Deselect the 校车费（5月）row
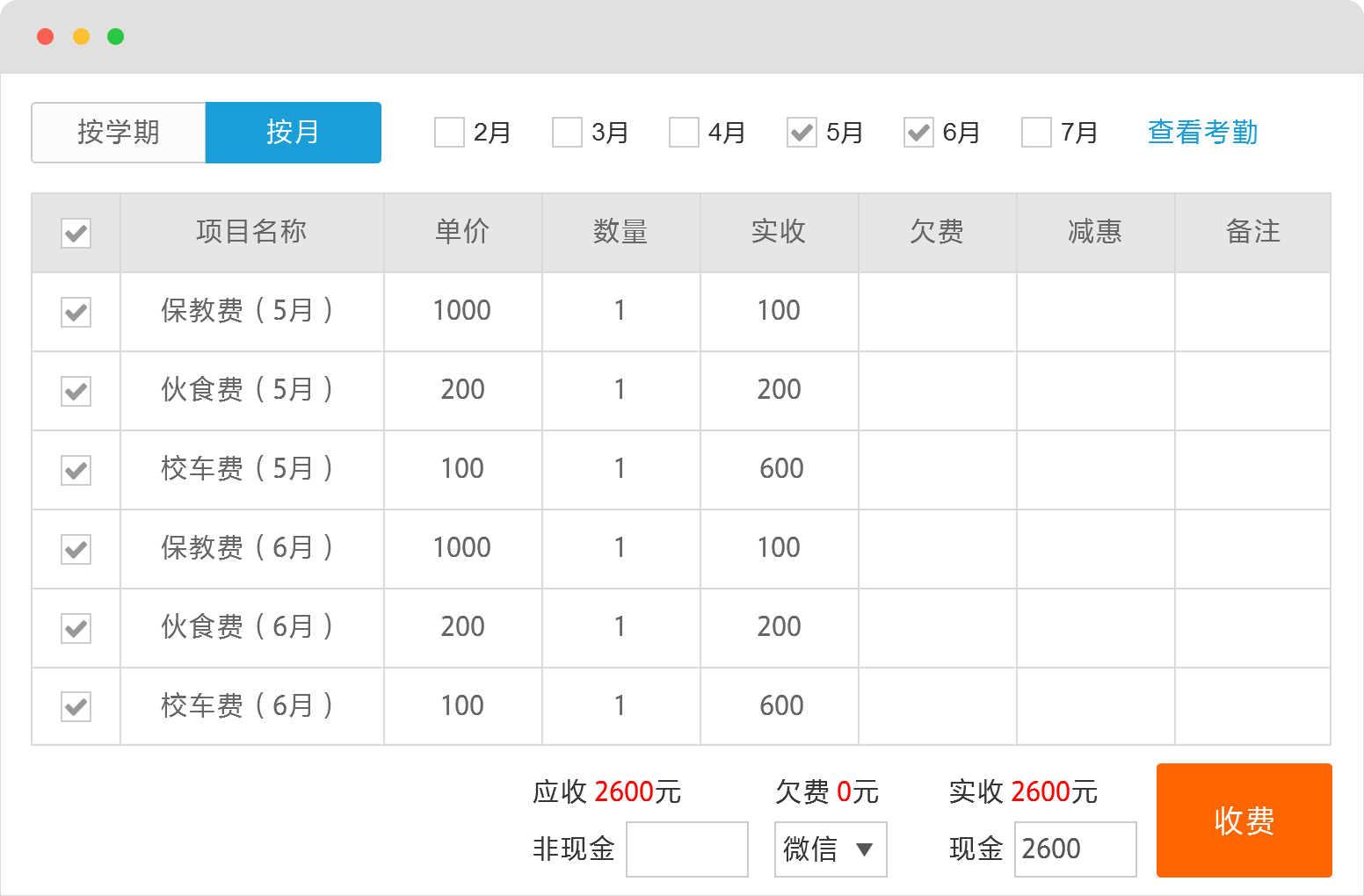Image resolution: width=1364 pixels, height=896 pixels. [76, 470]
